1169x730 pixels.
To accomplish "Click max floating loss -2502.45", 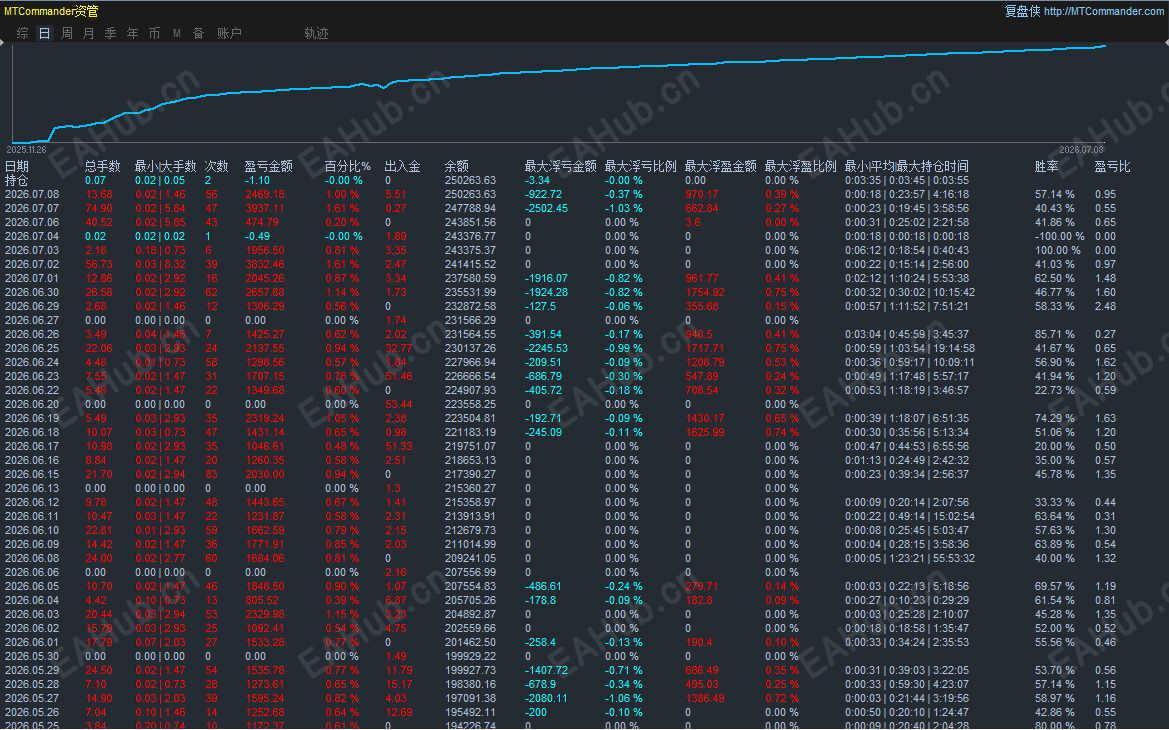I will coord(546,209).
